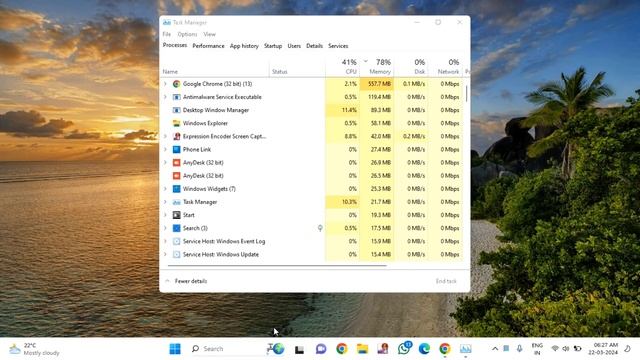Click the volume icon in system tray
Viewport: 640px width, 360px height.
click(566, 349)
